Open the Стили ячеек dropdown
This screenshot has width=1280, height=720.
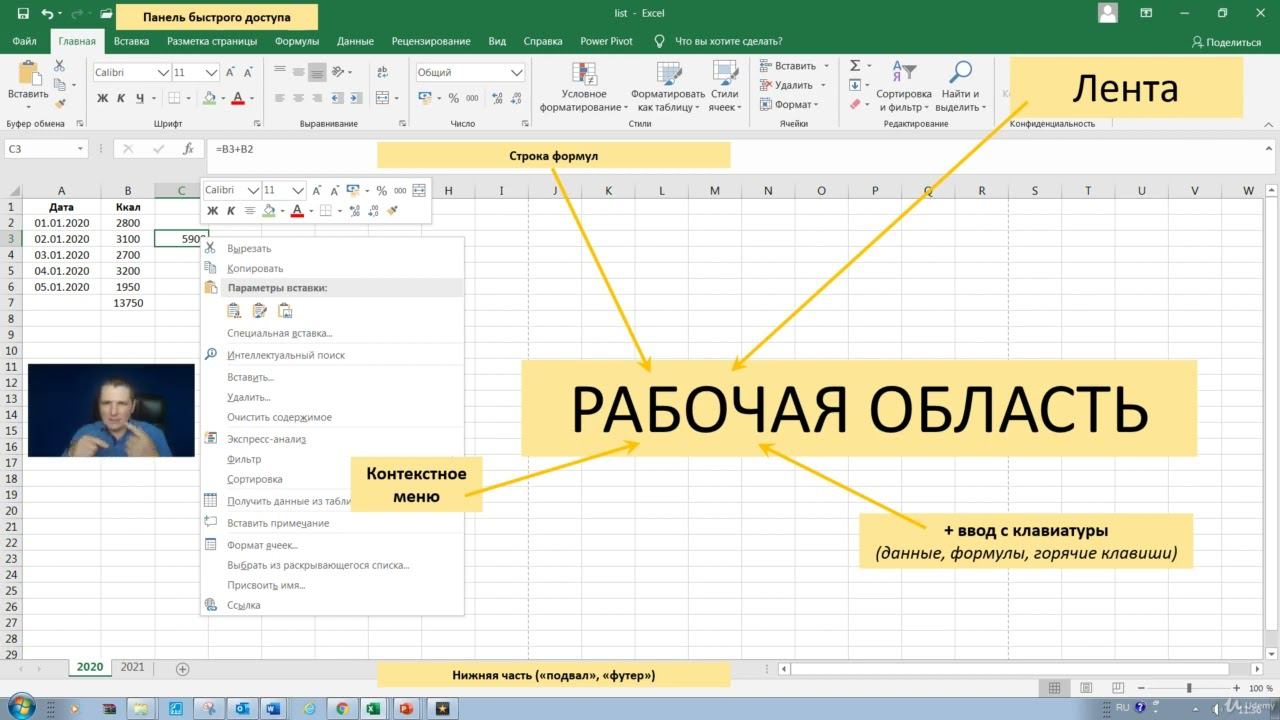pos(725,86)
